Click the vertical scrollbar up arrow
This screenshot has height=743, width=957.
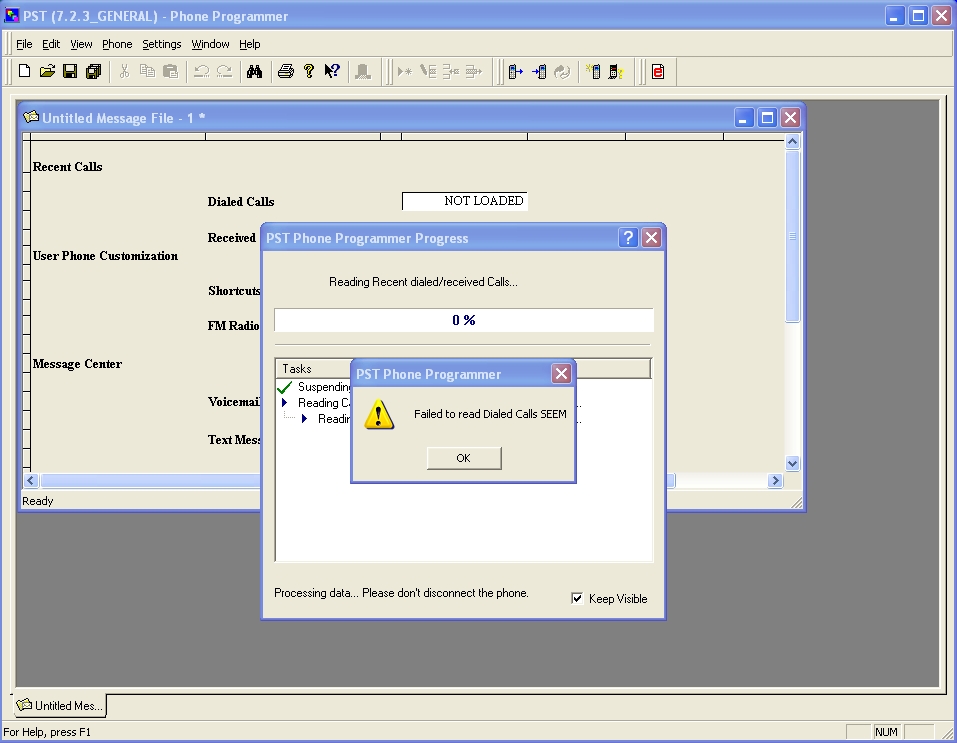[x=792, y=142]
